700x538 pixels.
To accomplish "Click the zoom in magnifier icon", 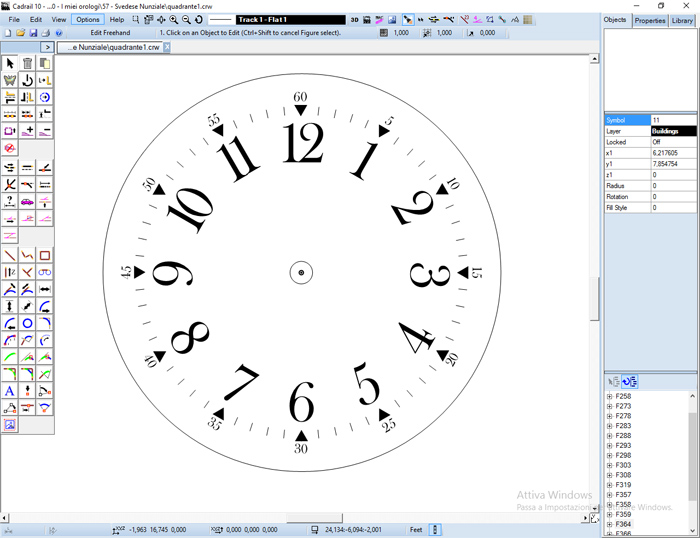I will click(174, 19).
